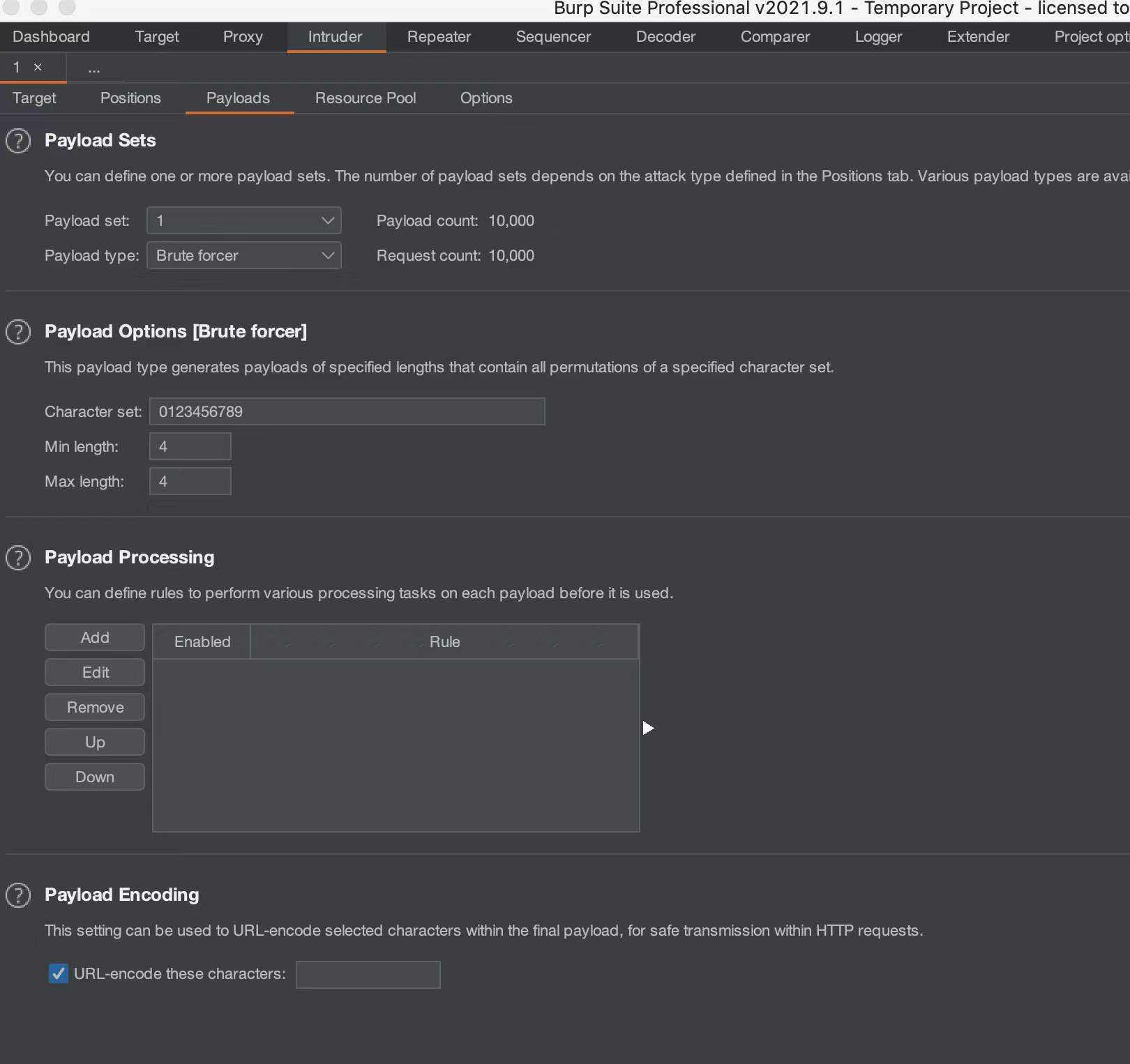Click the ellipsis new tab button

(94, 68)
